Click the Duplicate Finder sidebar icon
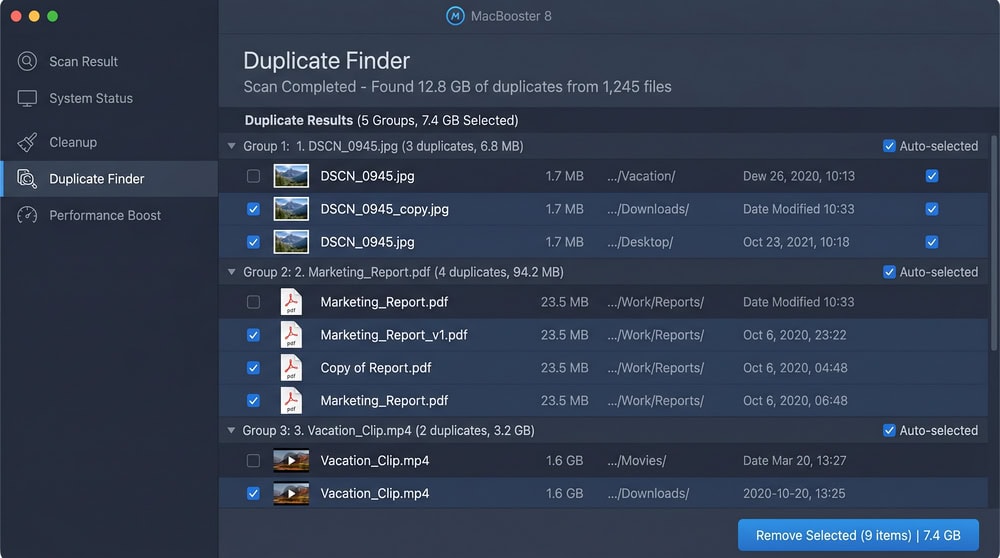The image size is (1000, 558). coord(27,179)
